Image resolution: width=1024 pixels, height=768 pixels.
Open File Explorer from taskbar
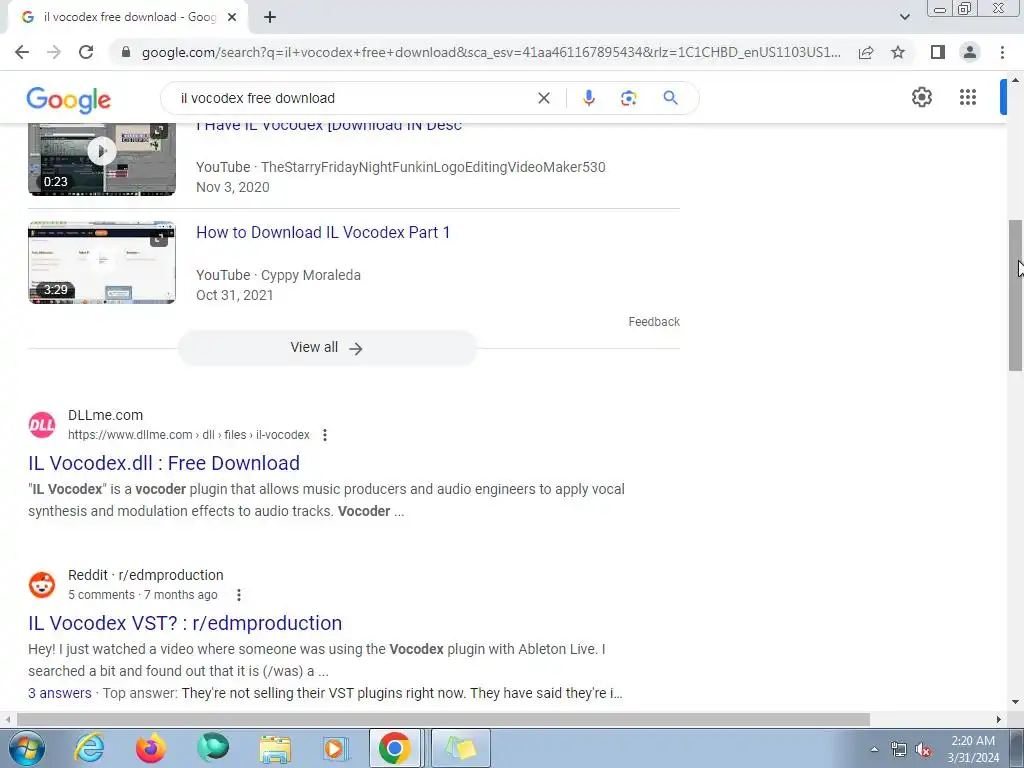[x=275, y=748]
